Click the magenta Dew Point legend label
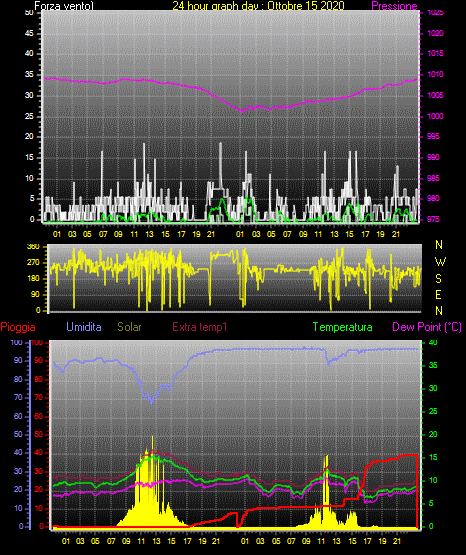Viewport: 466px width, 555px height. click(x=427, y=327)
